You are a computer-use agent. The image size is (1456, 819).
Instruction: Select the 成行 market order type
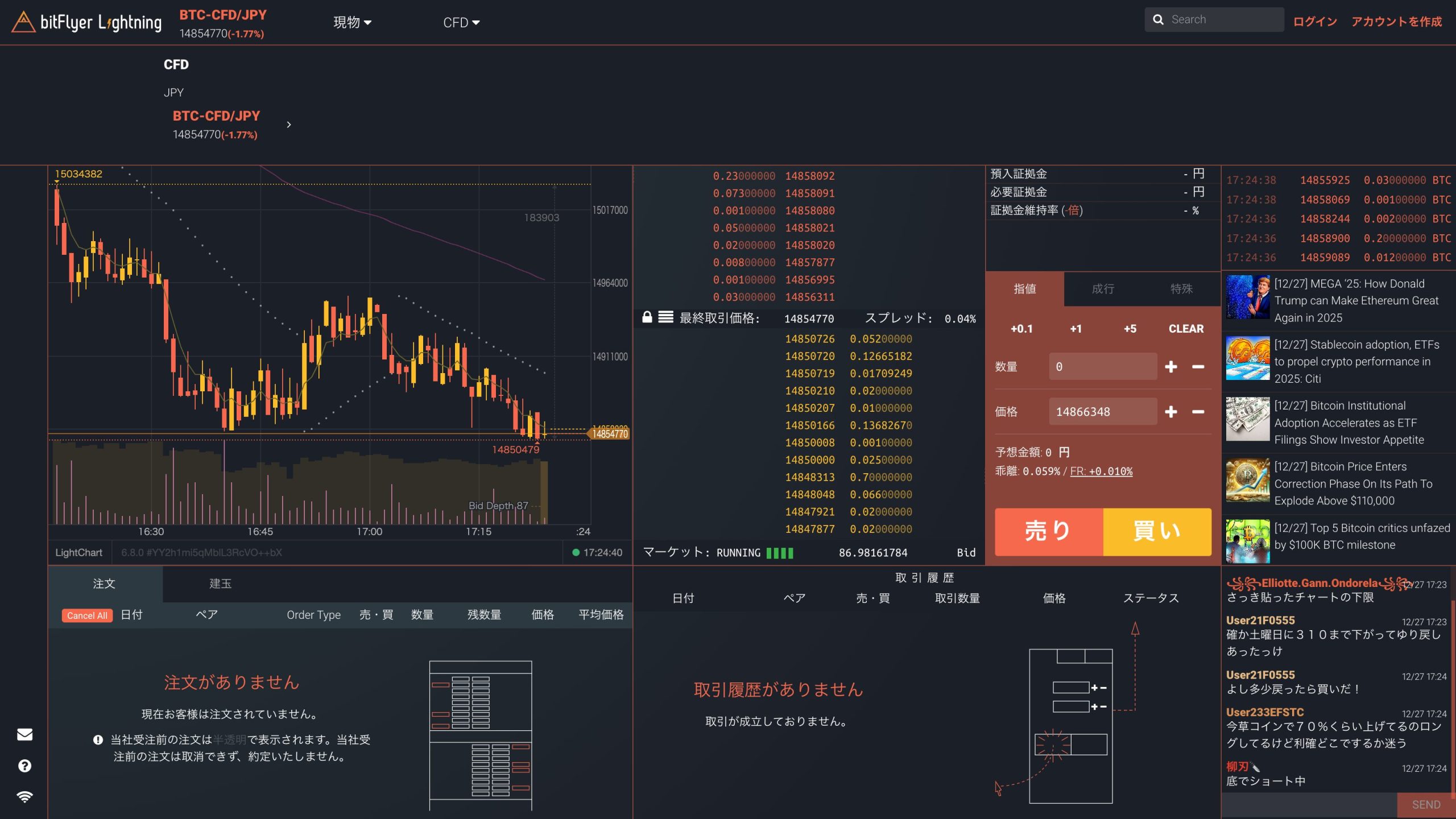(x=1103, y=289)
